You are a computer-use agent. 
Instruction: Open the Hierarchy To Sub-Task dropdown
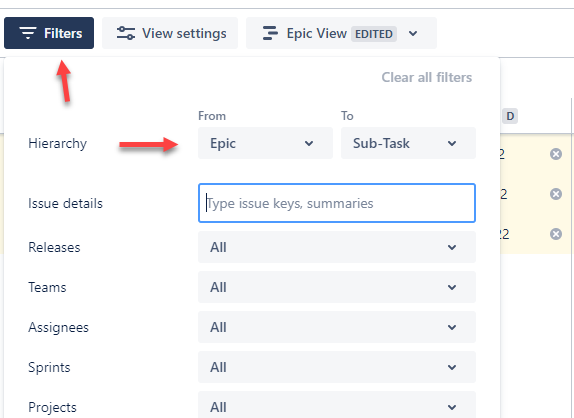tap(408, 143)
